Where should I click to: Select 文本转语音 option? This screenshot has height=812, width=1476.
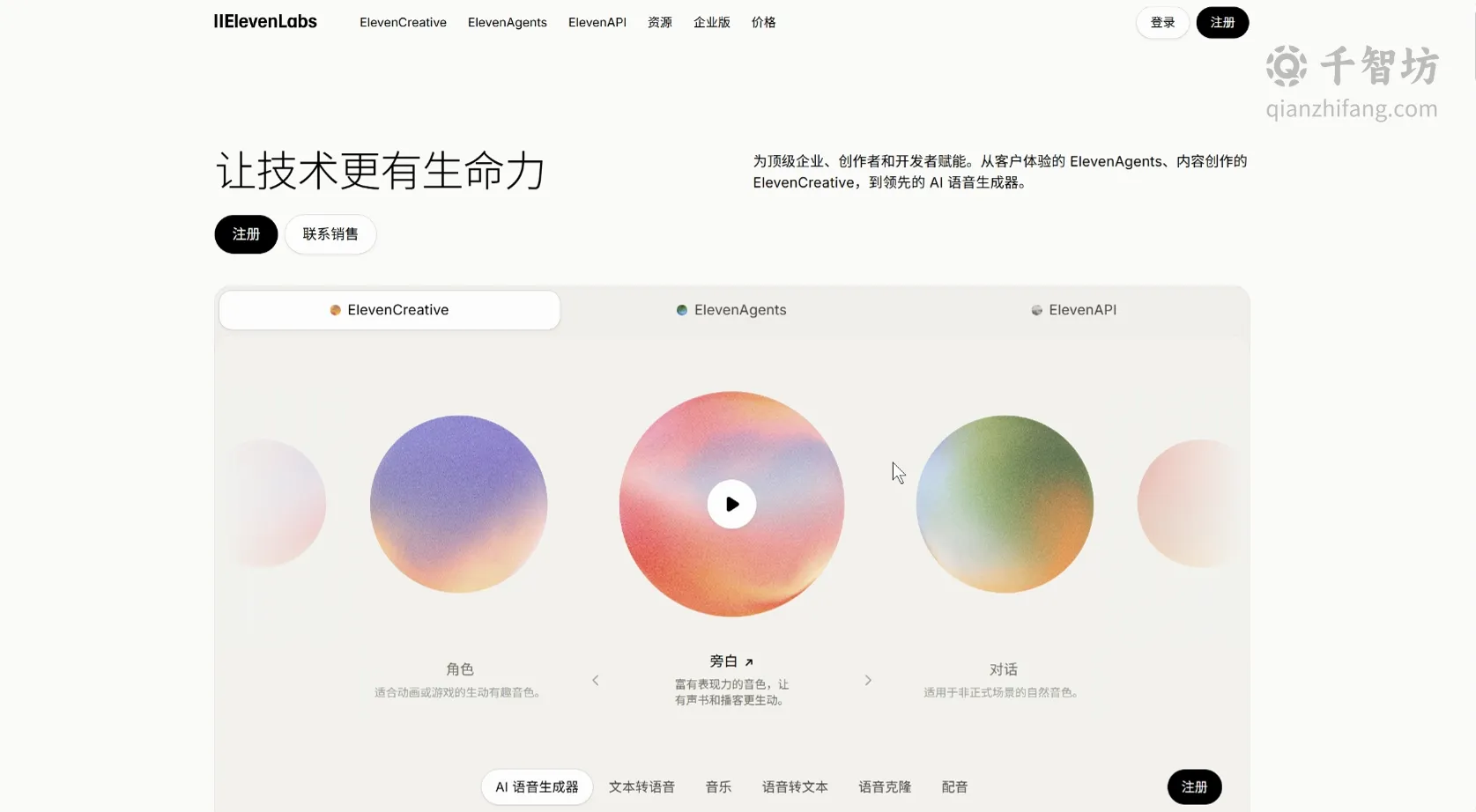pos(642,786)
